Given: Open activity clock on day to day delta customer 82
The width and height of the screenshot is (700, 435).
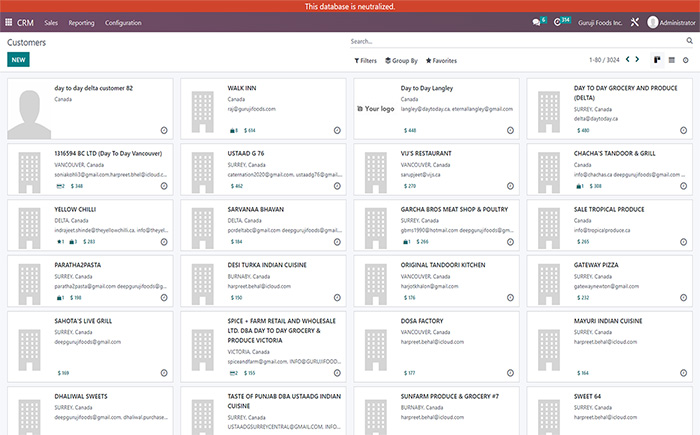Looking at the screenshot, I should [x=164, y=130].
